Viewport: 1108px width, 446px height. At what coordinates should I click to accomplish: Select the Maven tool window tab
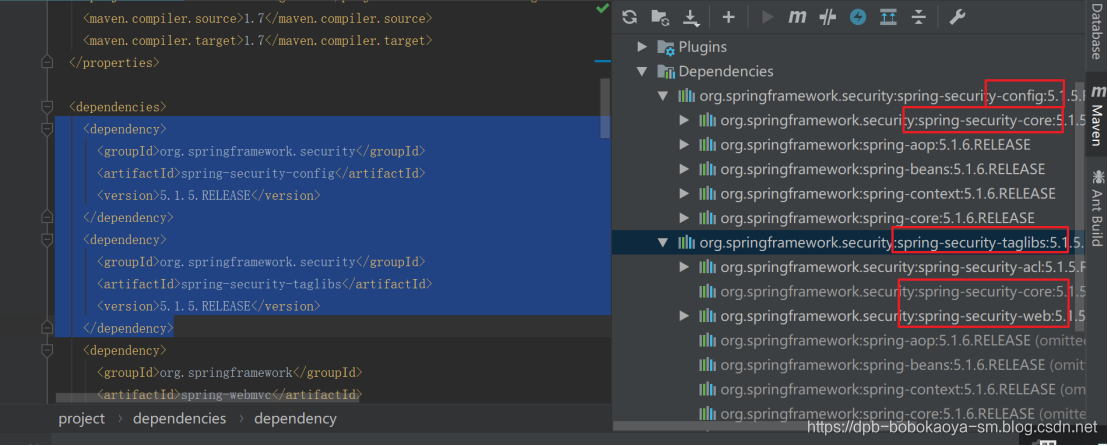pos(1097,113)
